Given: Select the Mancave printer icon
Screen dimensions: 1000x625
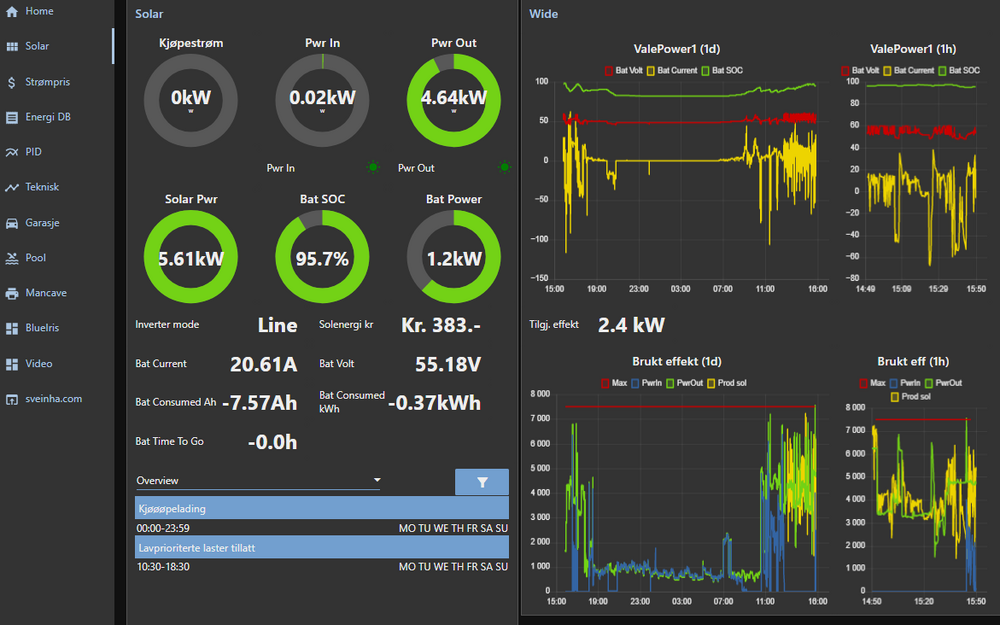Looking at the screenshot, I should tap(12, 293).
